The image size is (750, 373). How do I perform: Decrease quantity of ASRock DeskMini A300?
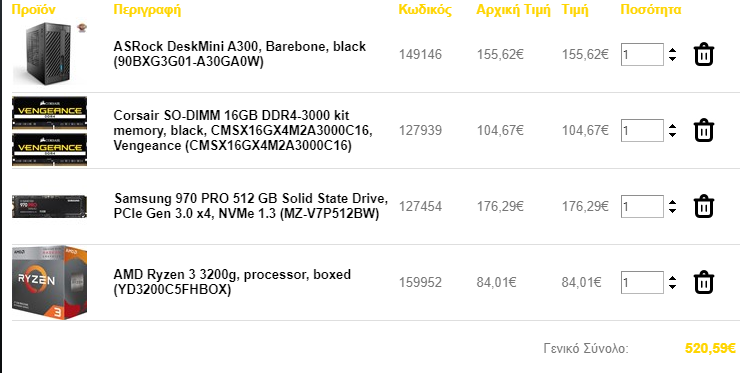pos(673,59)
